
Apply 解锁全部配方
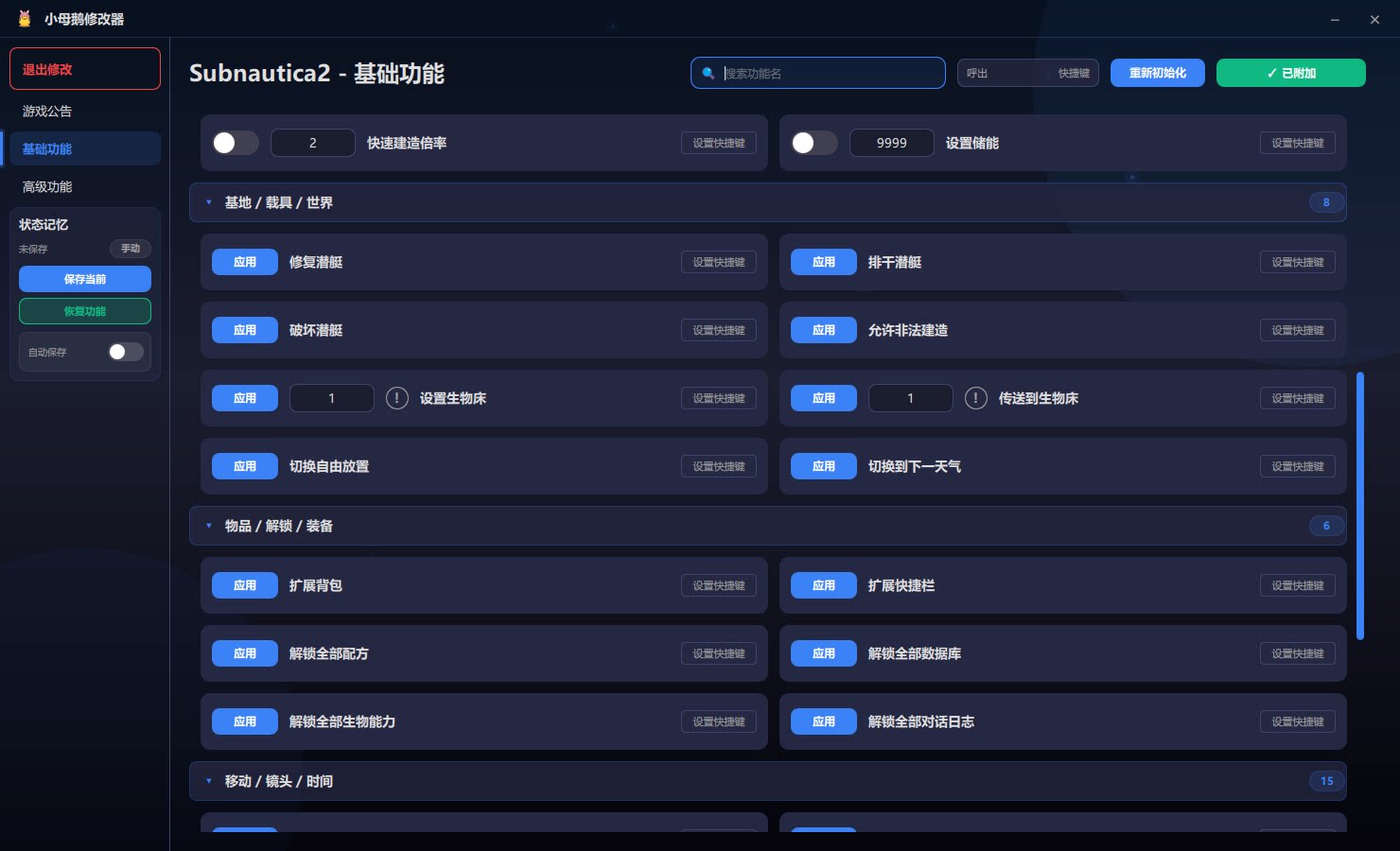[x=245, y=653]
